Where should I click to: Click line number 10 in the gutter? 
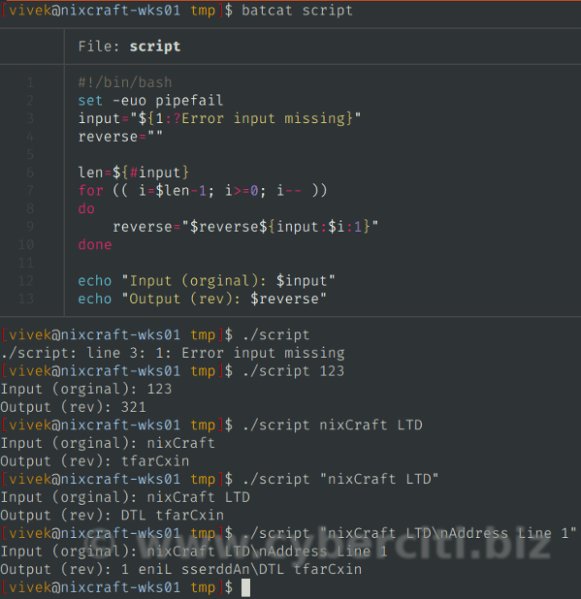(26, 244)
